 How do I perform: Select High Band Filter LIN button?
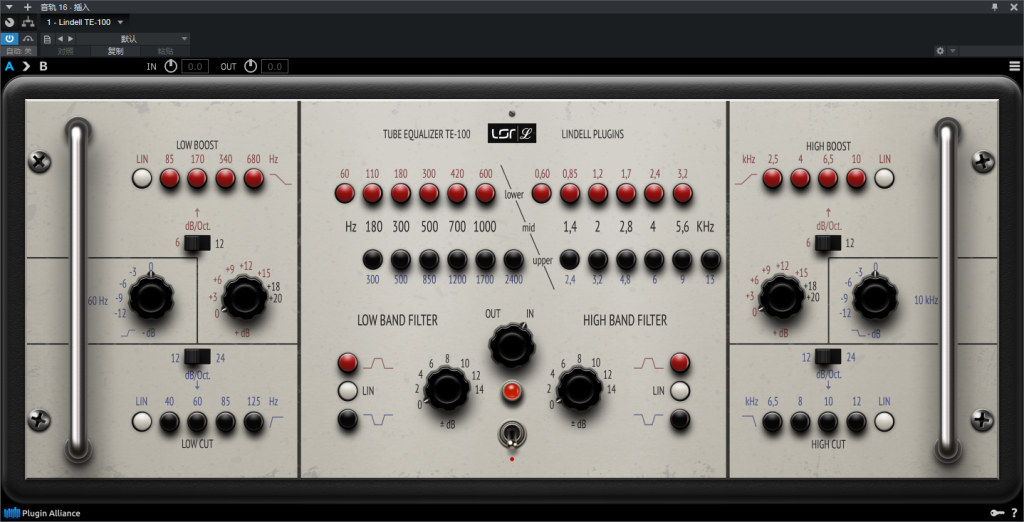click(x=680, y=391)
